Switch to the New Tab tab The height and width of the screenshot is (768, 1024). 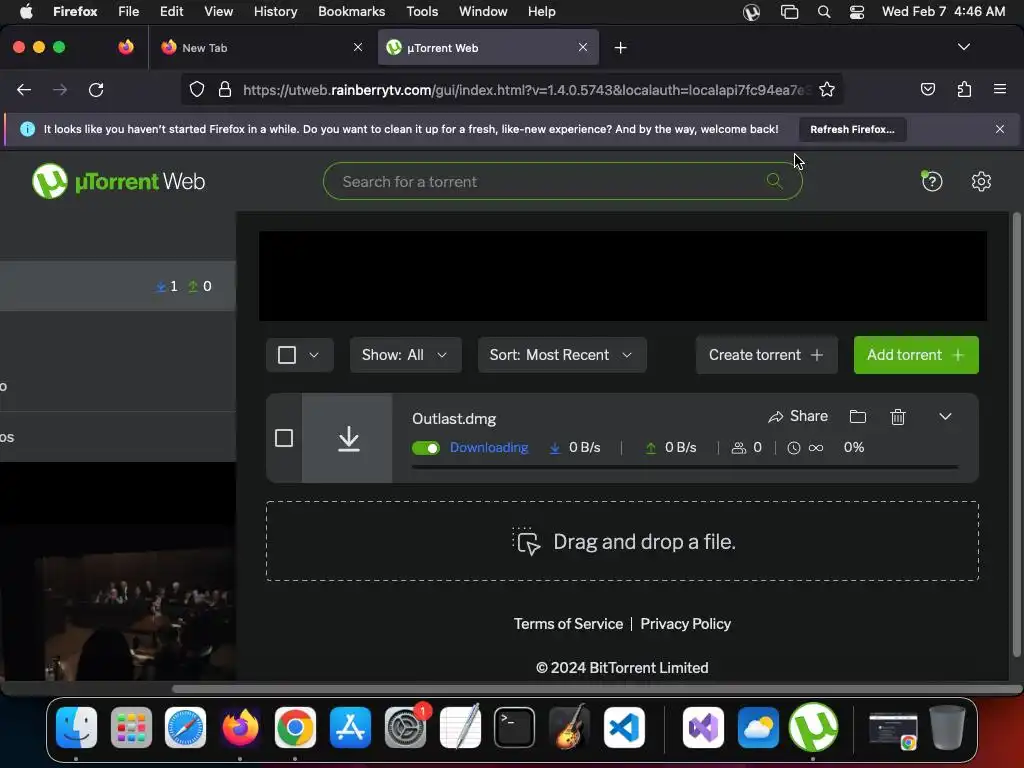(x=263, y=48)
